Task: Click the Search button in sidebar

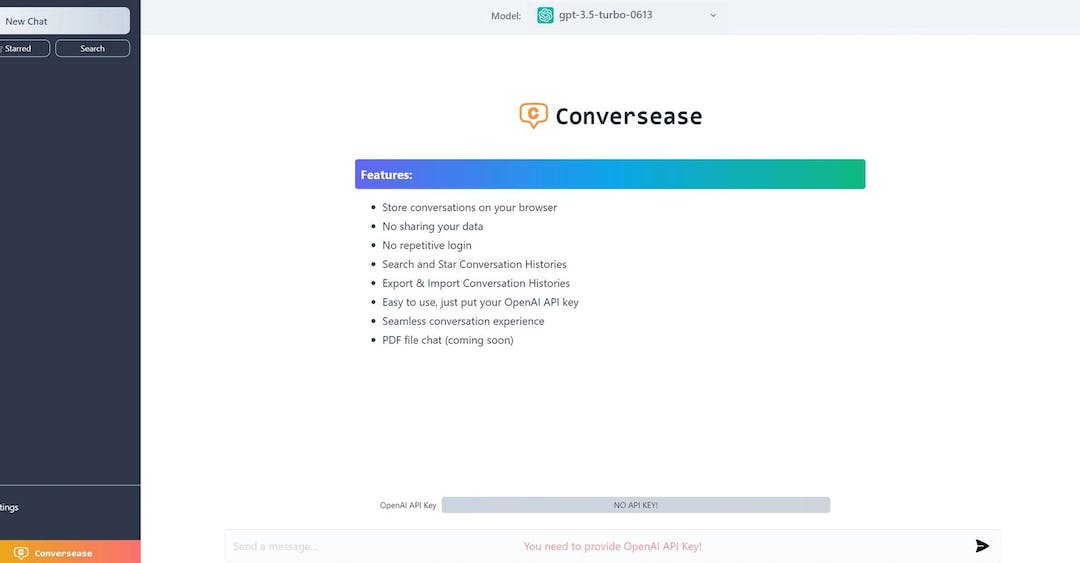Action: (92, 48)
